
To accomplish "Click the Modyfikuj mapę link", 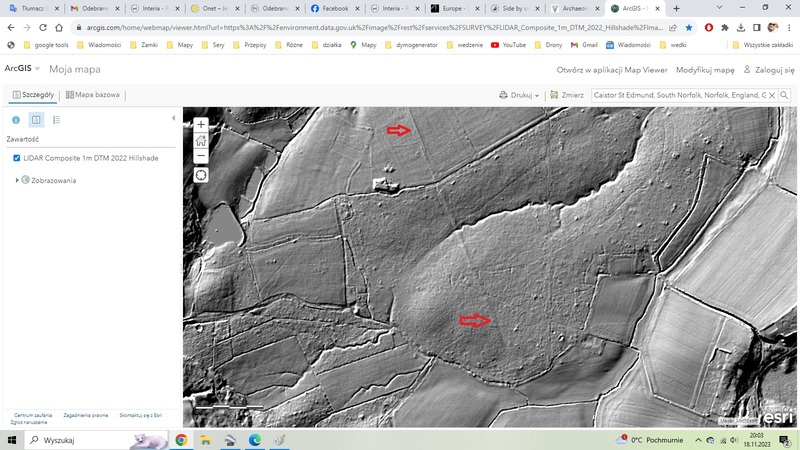I will 705,70.
